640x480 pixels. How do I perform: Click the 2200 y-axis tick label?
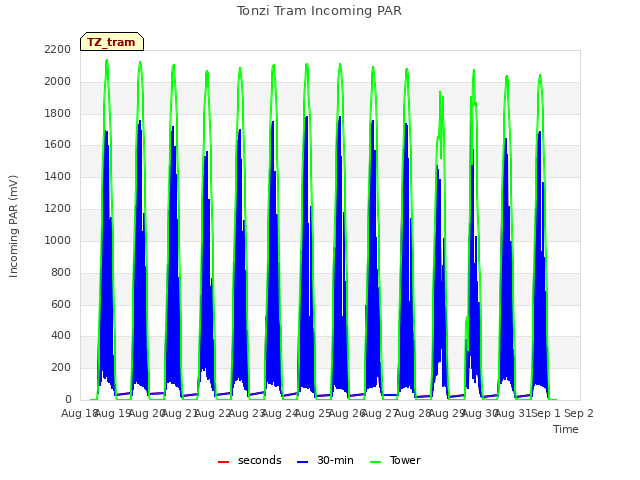(x=58, y=50)
